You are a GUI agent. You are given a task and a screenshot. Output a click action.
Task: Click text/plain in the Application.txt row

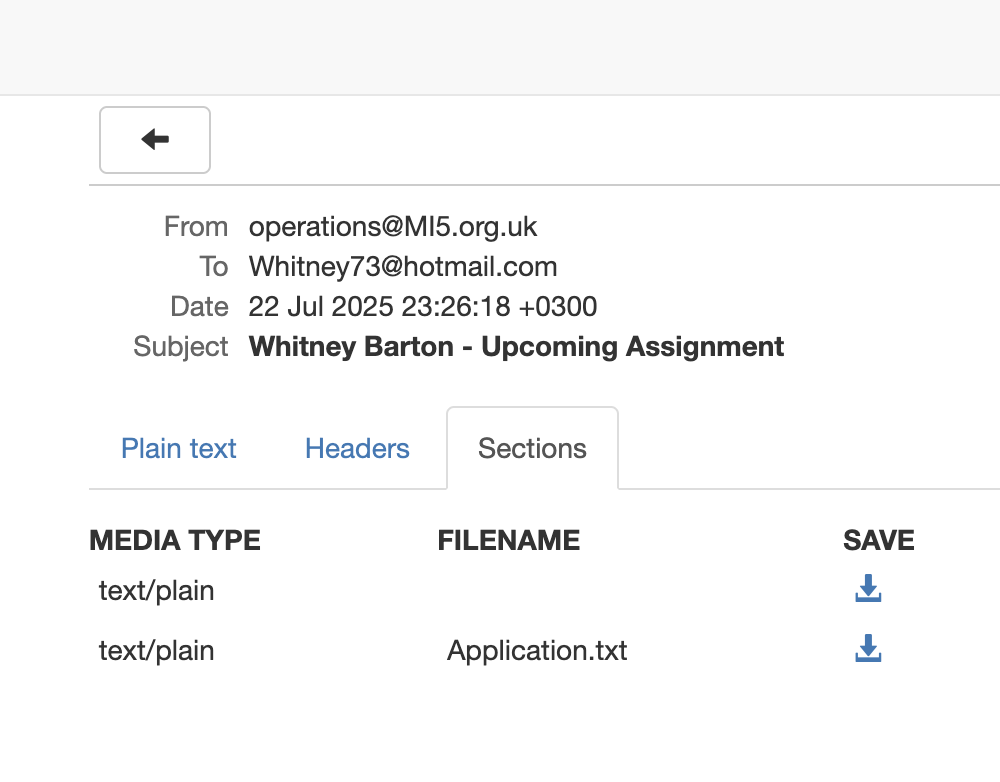click(x=157, y=651)
